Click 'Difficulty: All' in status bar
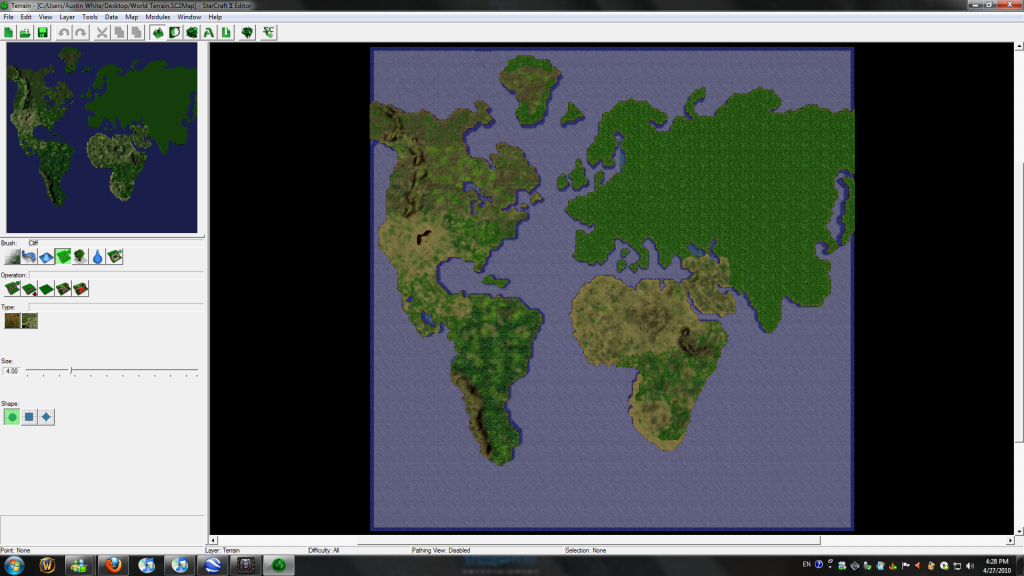The width and height of the screenshot is (1024, 576). pyautogui.click(x=324, y=551)
